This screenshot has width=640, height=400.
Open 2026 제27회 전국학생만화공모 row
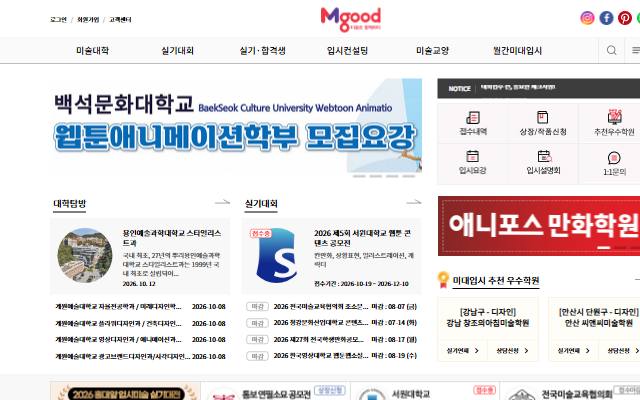331,340
